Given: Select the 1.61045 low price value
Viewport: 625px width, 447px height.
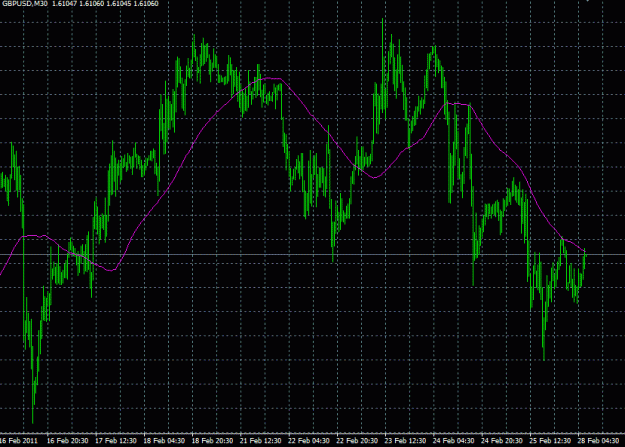Looking at the screenshot, I should pos(121,4).
